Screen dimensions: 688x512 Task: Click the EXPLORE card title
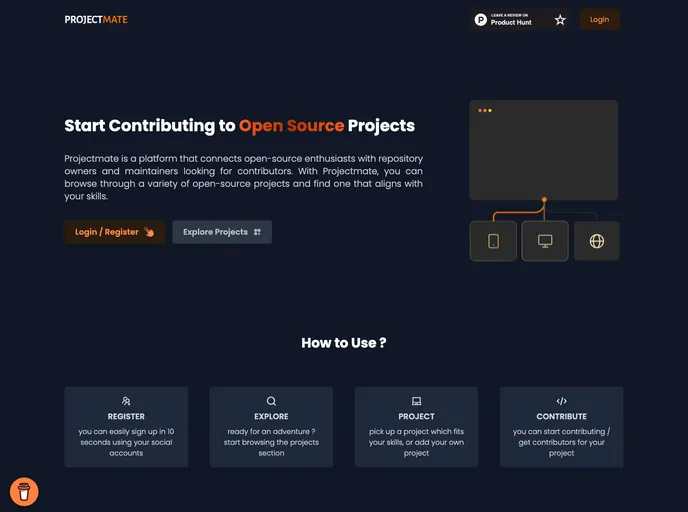coord(271,416)
